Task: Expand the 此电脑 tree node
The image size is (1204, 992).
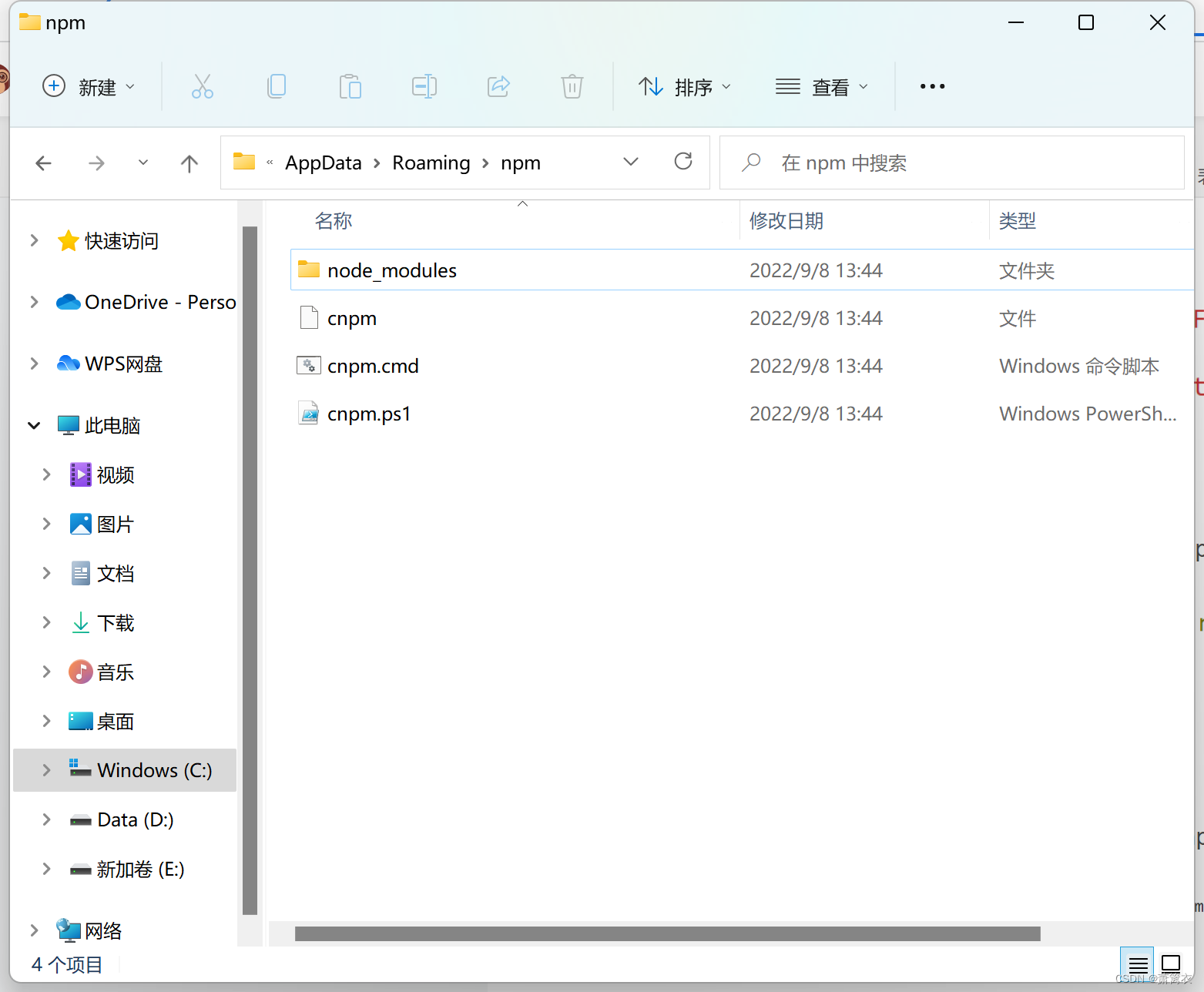Action: pos(33,424)
